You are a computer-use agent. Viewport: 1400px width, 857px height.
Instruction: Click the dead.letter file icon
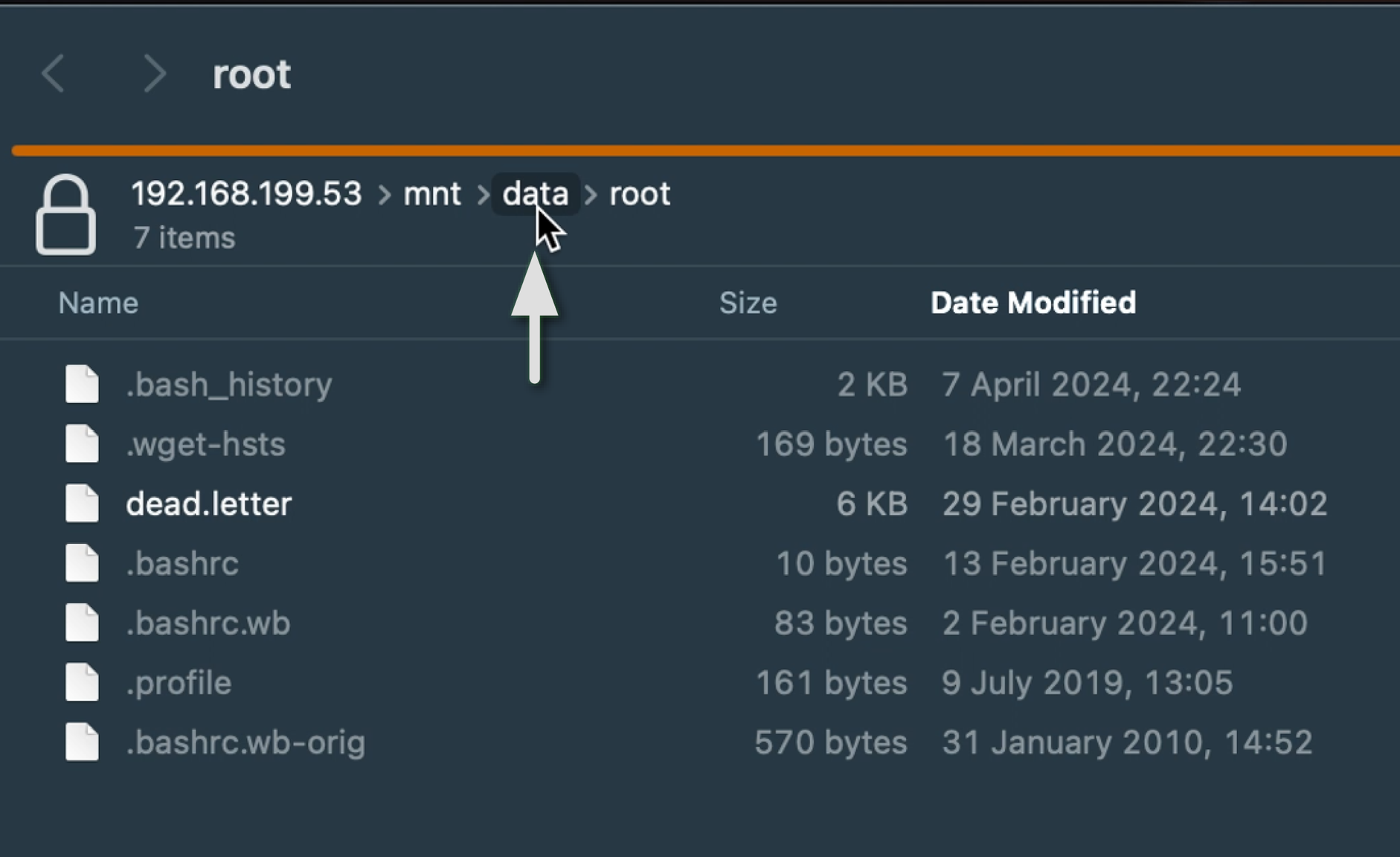[x=82, y=504]
